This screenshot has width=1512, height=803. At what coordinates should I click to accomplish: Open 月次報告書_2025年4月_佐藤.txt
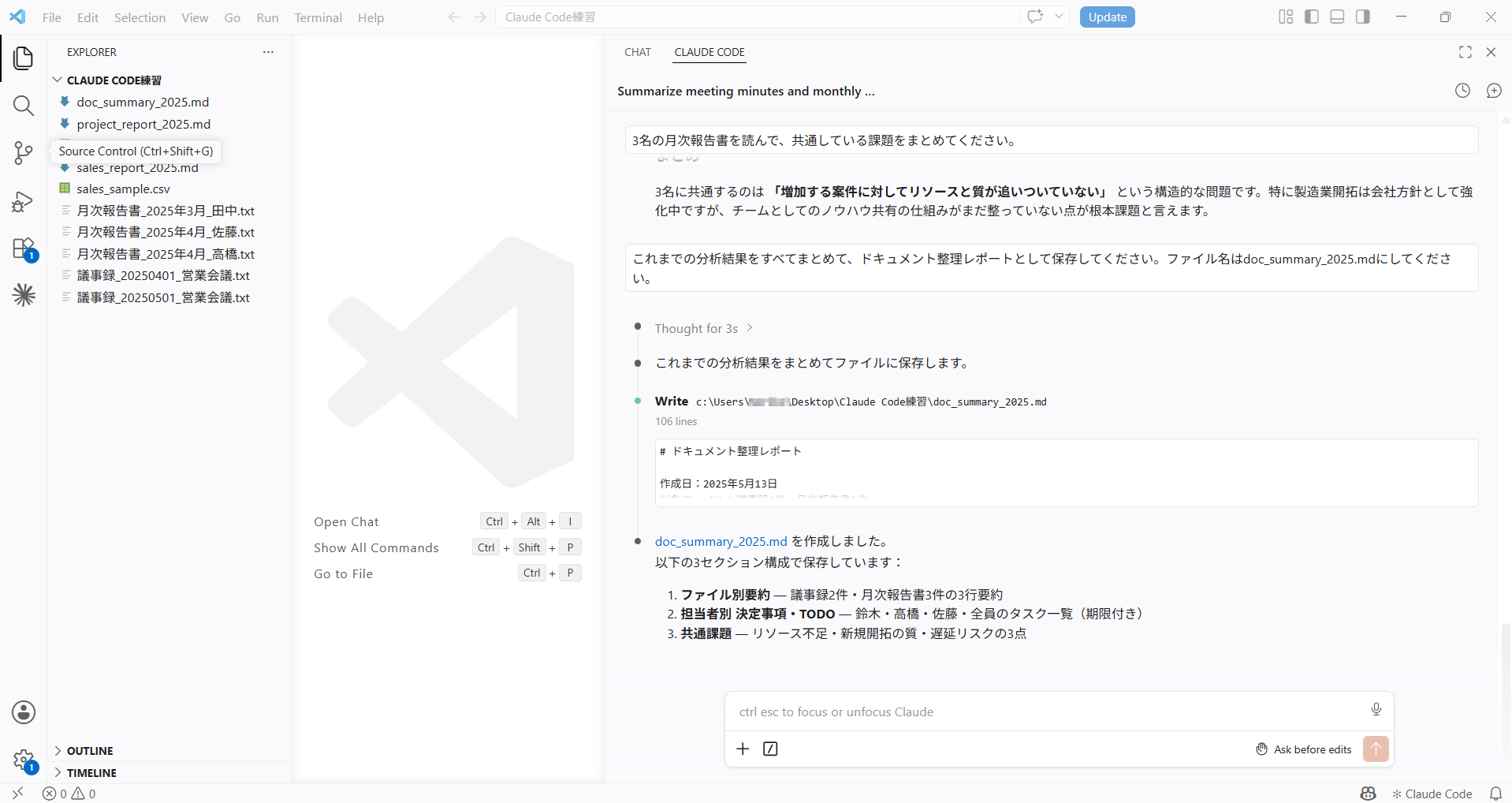pyautogui.click(x=166, y=232)
